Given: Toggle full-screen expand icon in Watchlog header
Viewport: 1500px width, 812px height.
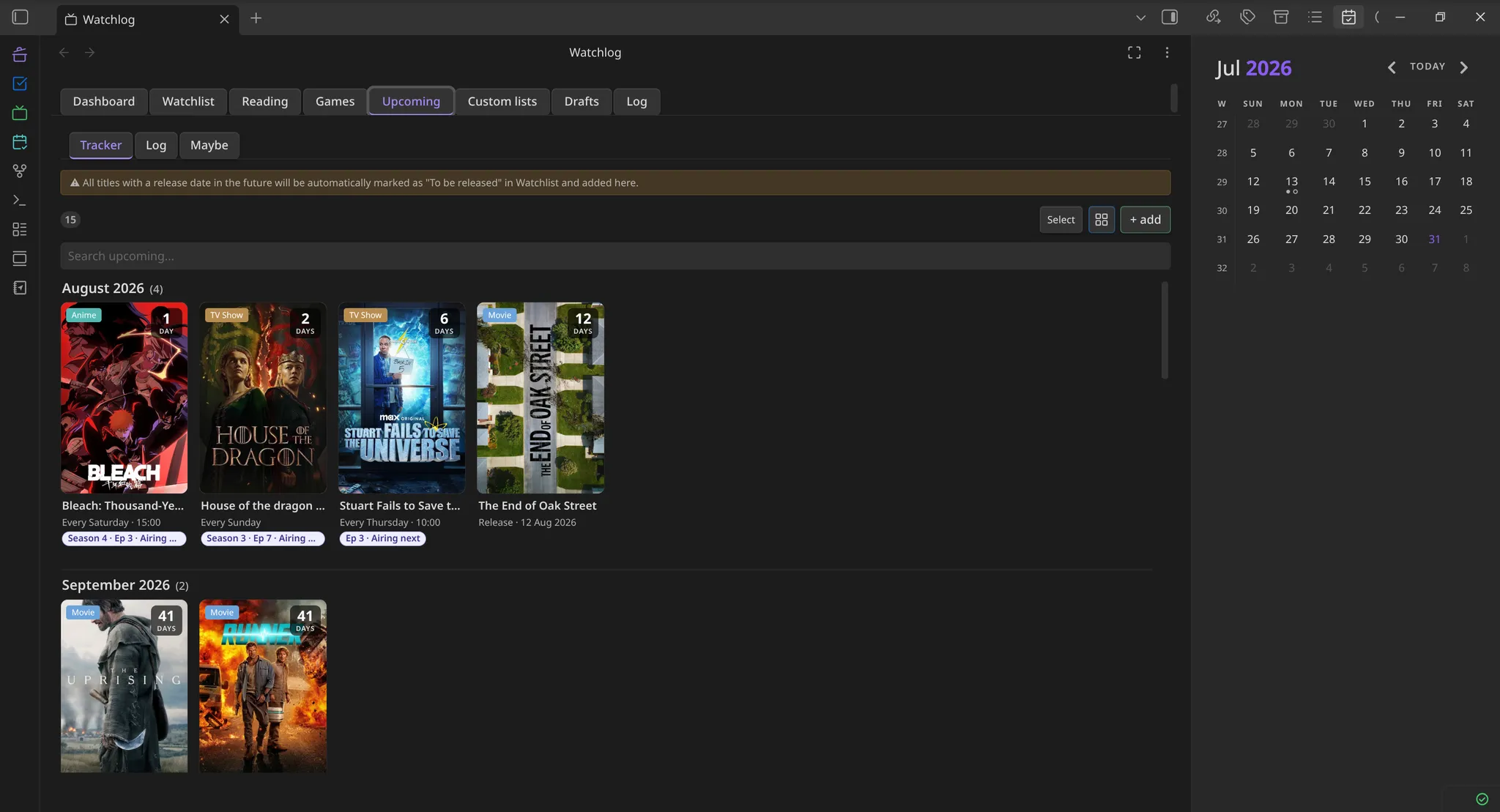Looking at the screenshot, I should (1134, 53).
